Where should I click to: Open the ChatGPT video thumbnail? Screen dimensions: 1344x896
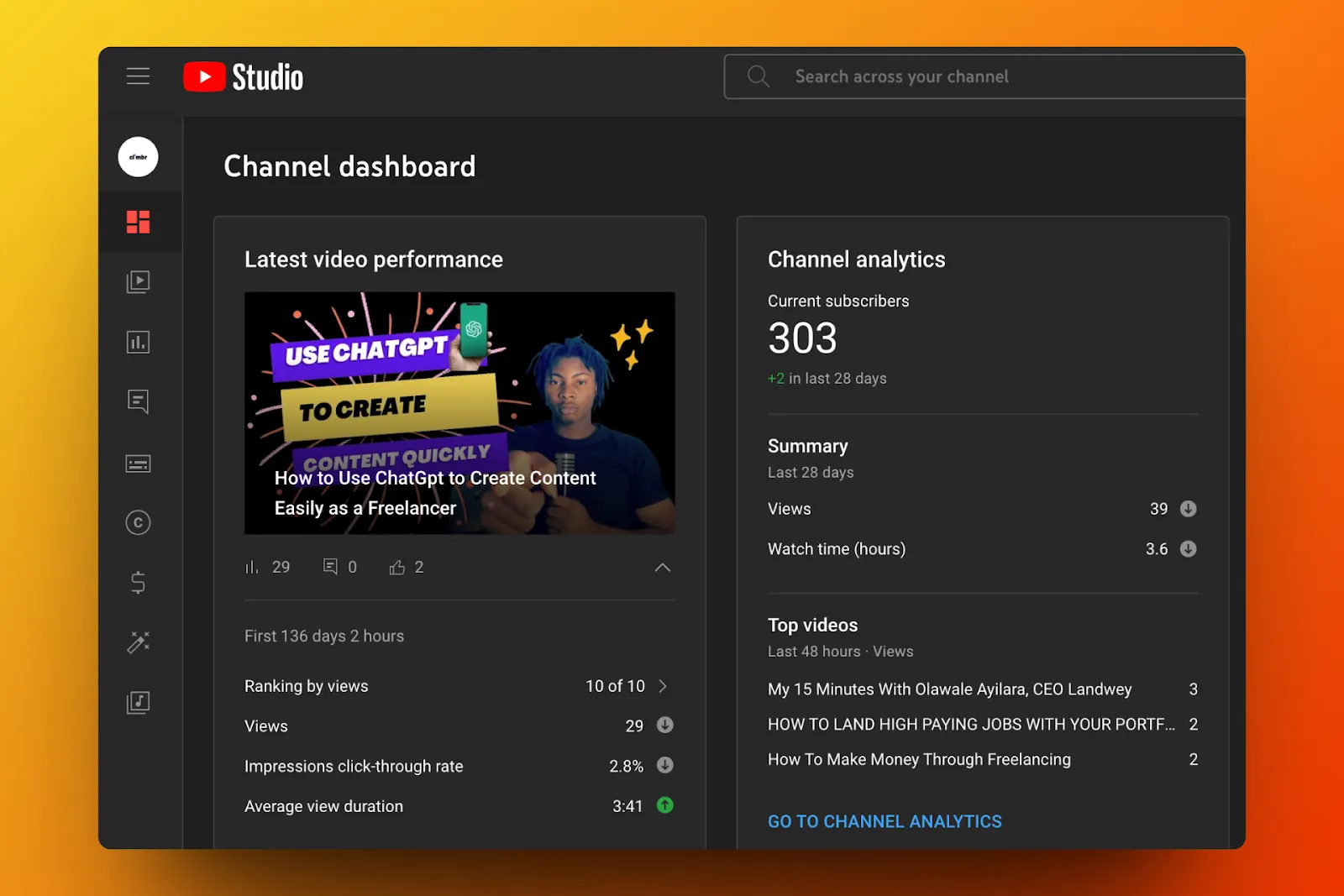click(459, 413)
